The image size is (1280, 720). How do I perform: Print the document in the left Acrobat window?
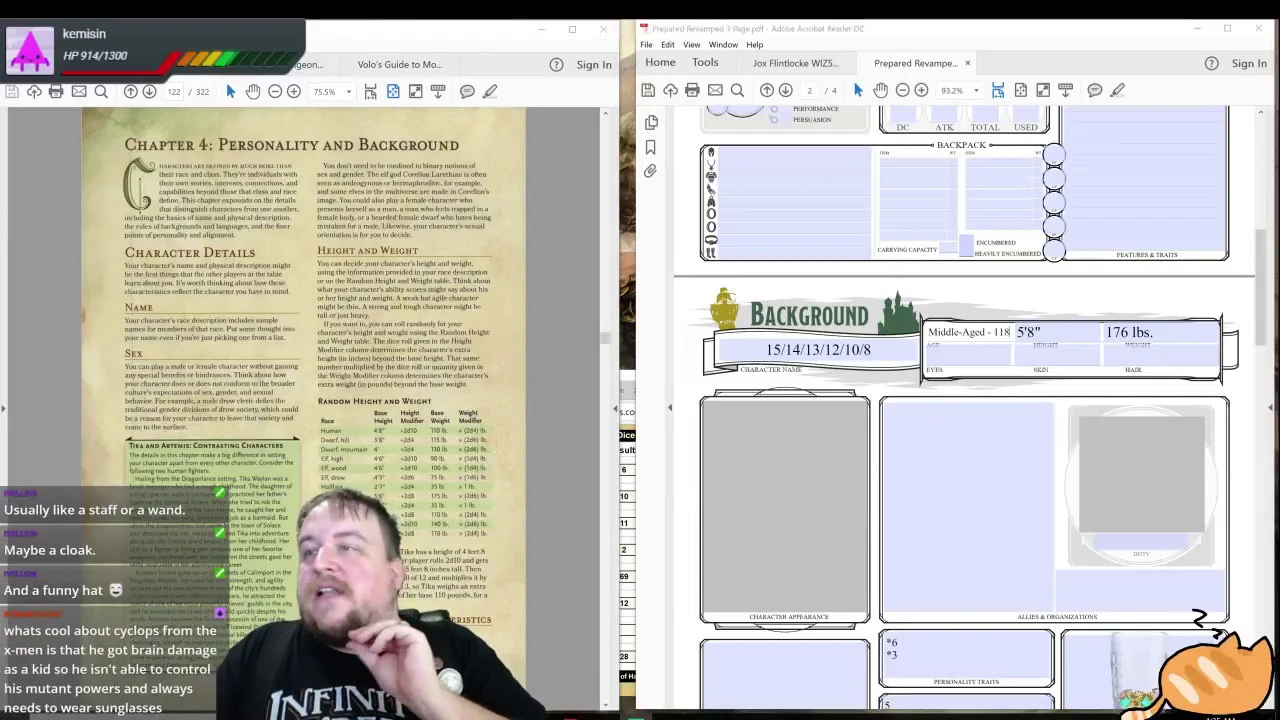(56, 91)
